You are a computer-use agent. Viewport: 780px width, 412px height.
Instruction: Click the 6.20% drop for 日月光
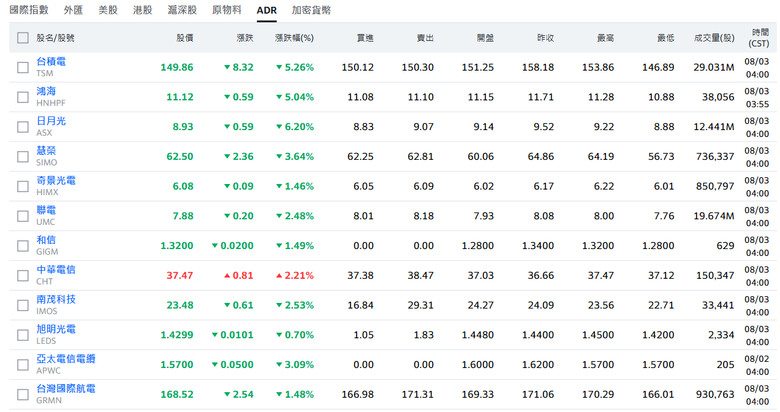(295, 127)
